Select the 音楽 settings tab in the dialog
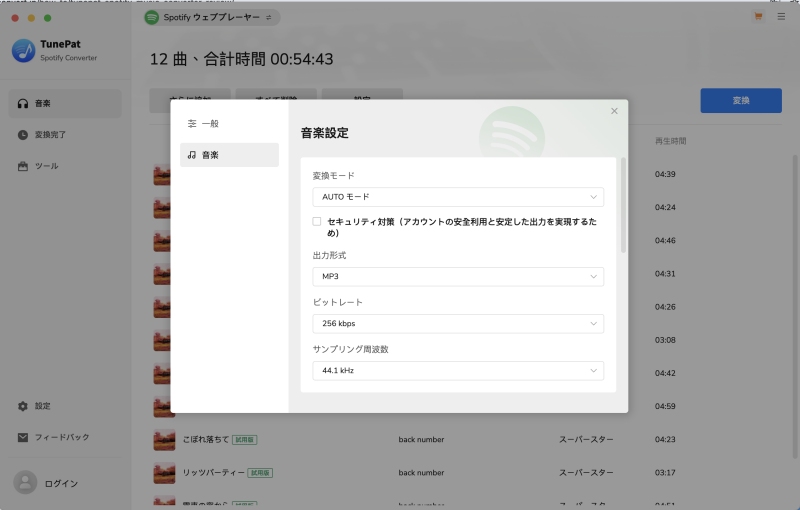Image resolution: width=800 pixels, height=510 pixels. 229,155
